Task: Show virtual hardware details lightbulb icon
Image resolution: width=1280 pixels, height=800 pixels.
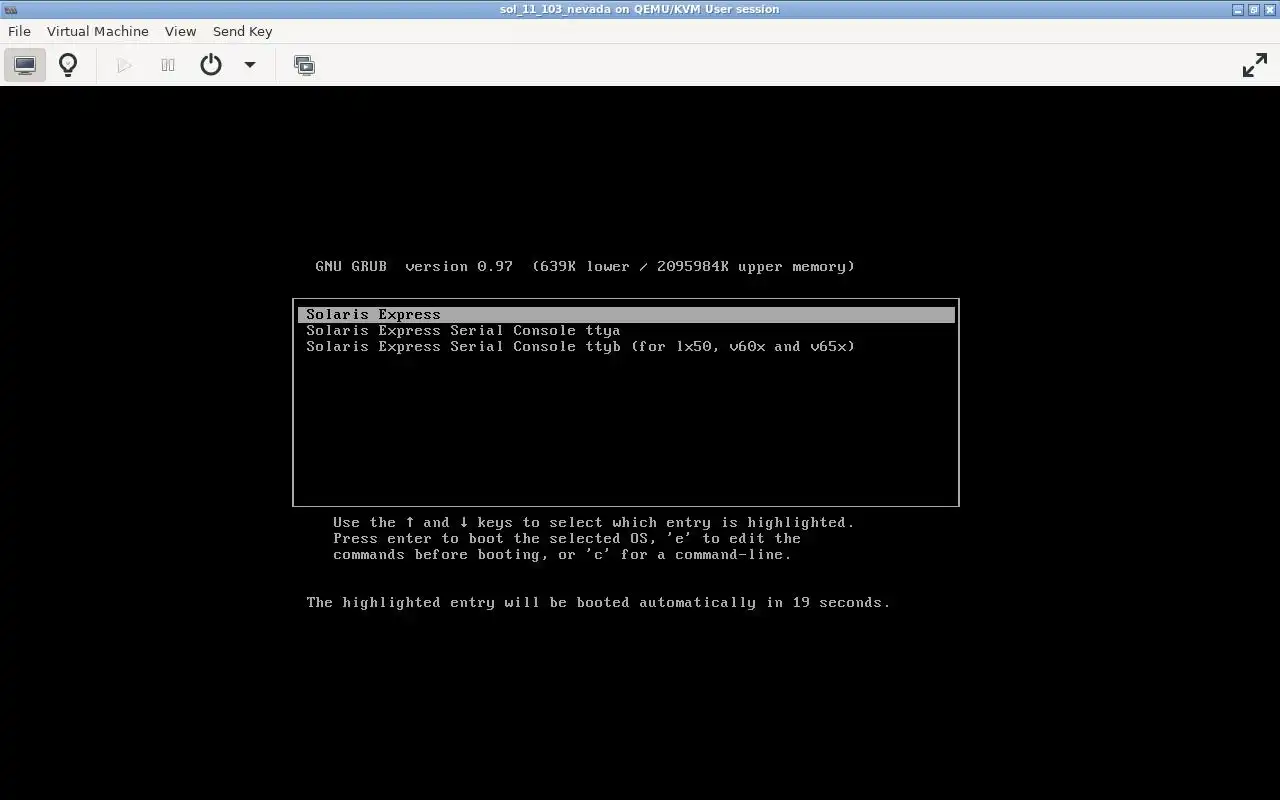Action: pyautogui.click(x=68, y=65)
